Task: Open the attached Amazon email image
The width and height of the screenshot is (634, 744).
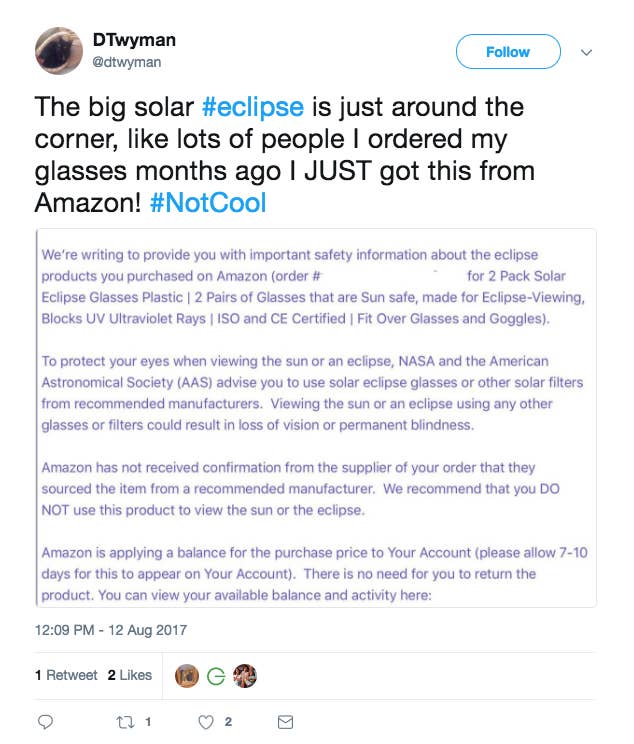Action: [x=316, y=418]
